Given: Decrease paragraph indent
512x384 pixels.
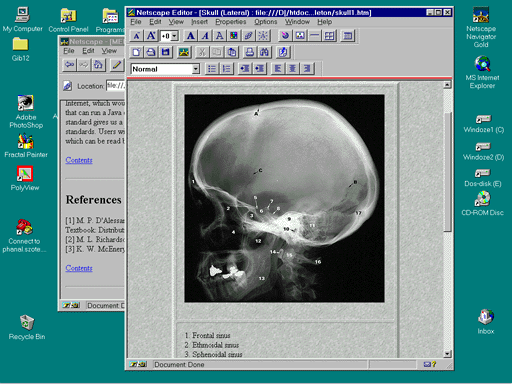Looking at the screenshot, I should (x=245, y=69).
